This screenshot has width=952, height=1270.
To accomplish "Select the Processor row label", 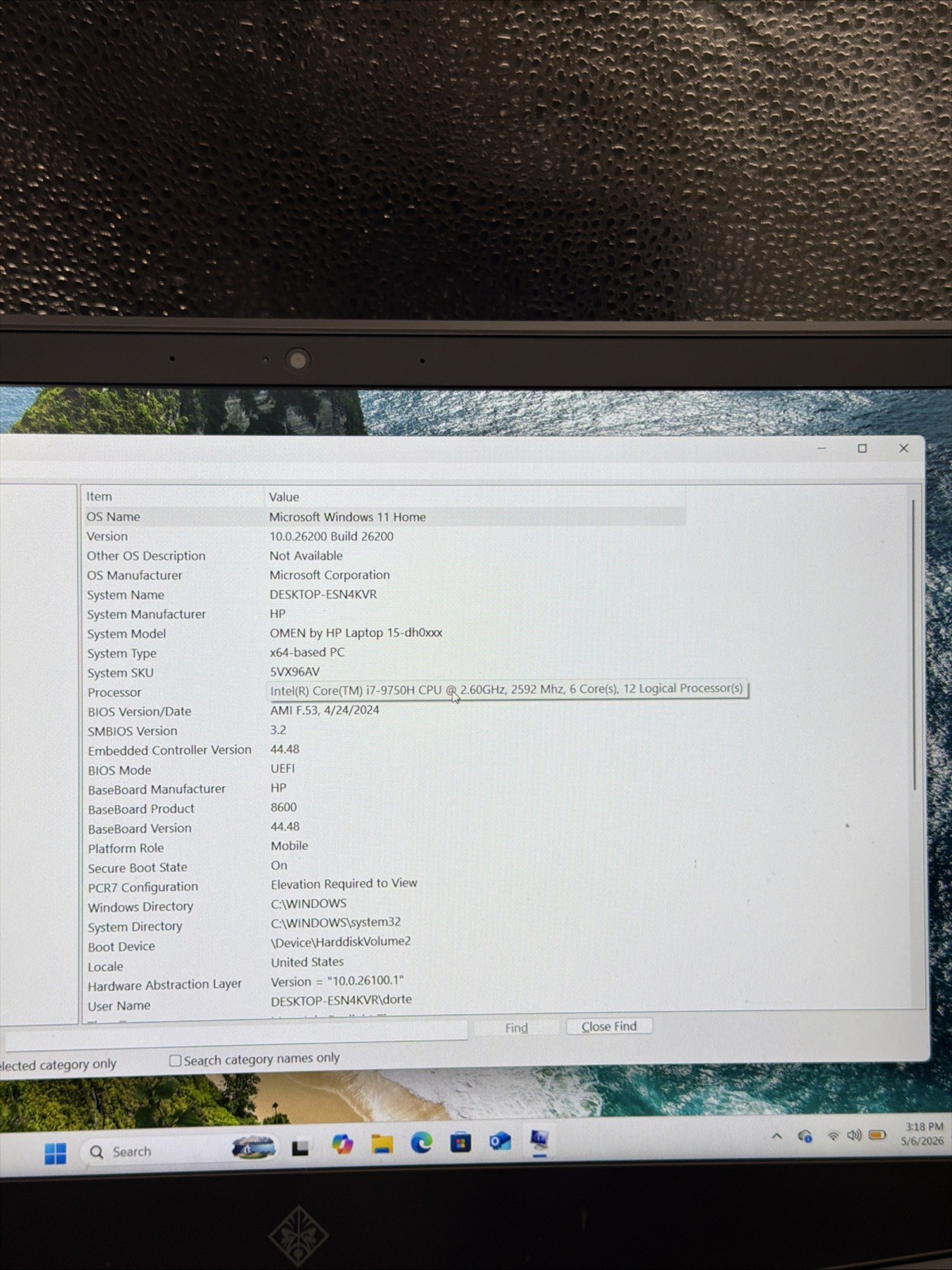I will click(114, 693).
